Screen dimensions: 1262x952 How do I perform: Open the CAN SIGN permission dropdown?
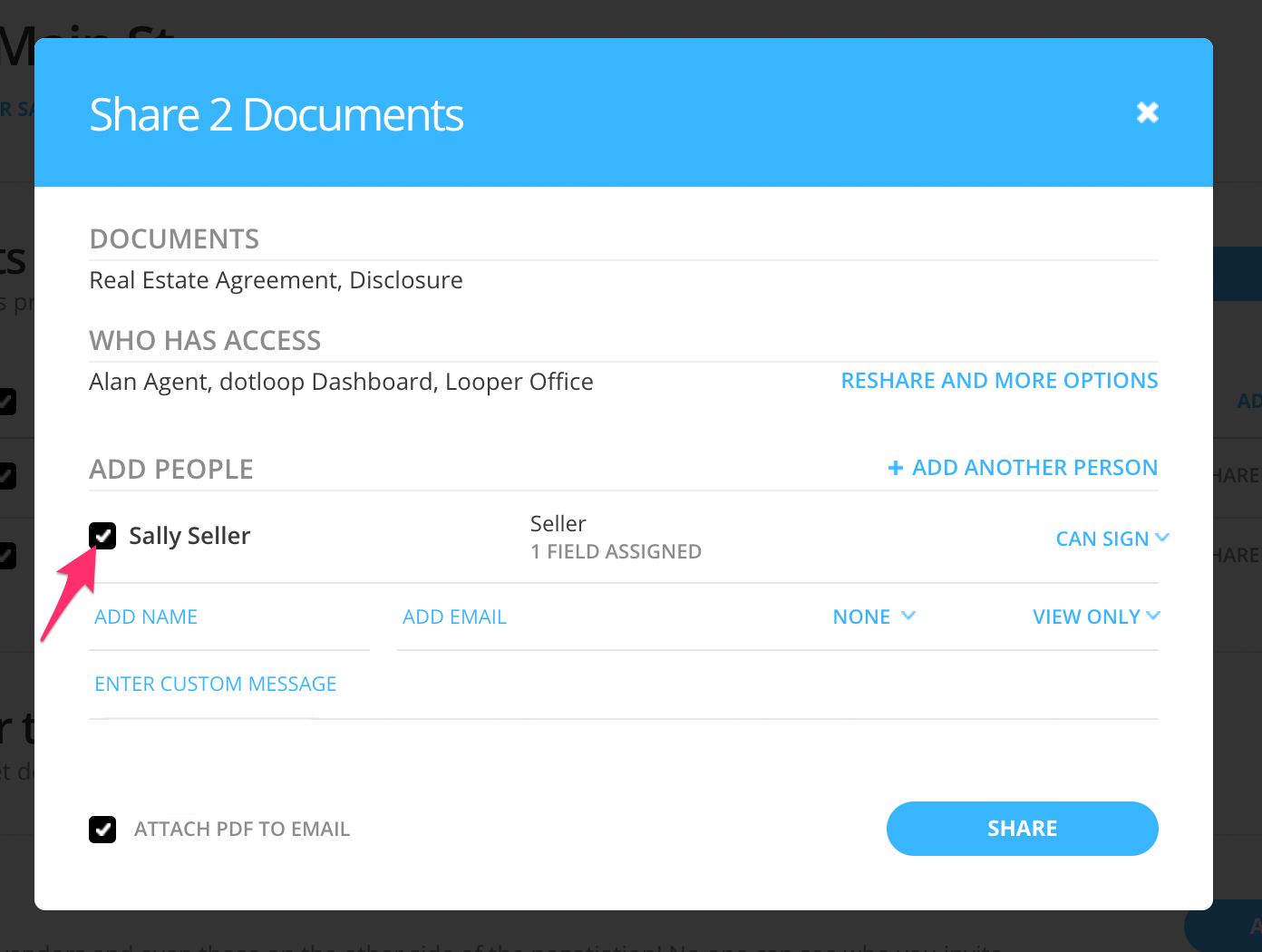(1112, 538)
